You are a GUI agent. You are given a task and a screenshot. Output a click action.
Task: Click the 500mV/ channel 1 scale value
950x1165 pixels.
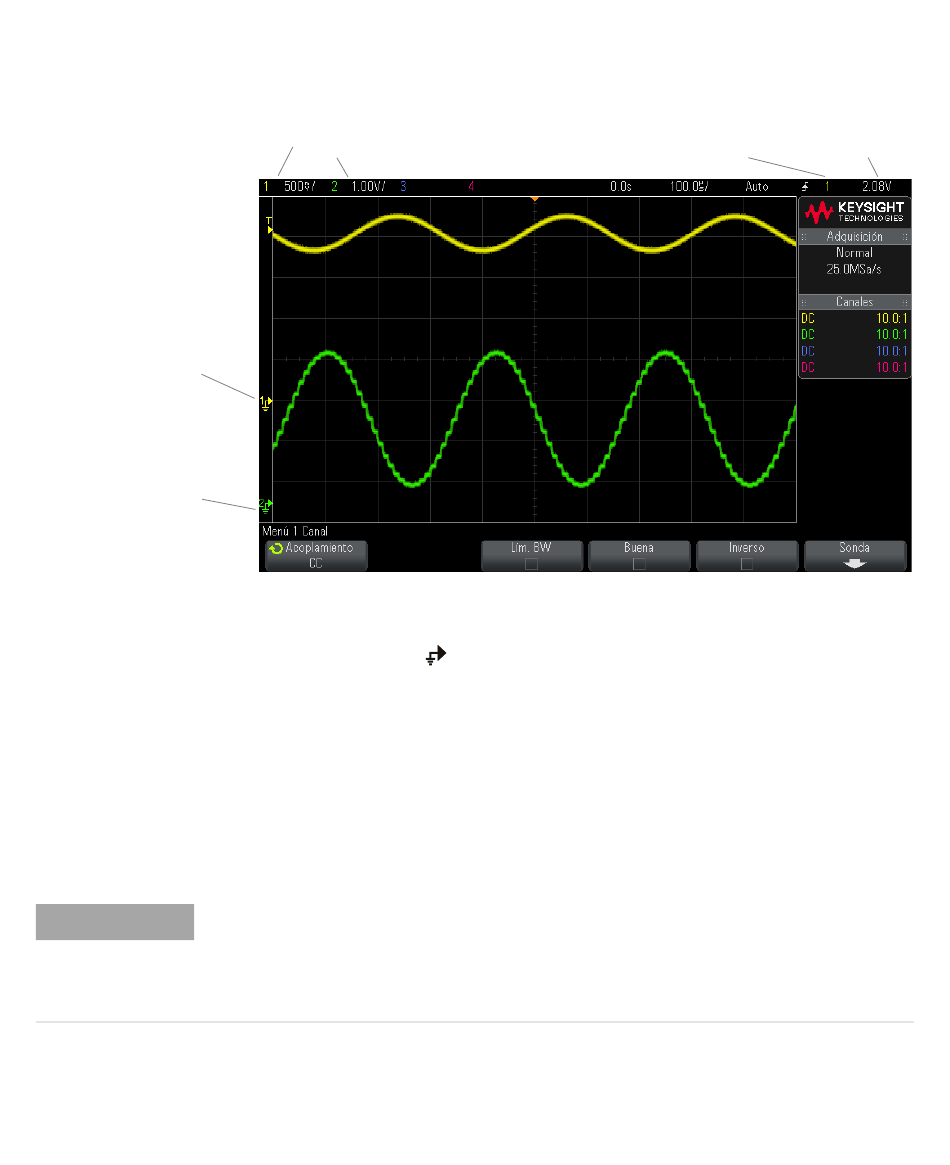pos(299,186)
